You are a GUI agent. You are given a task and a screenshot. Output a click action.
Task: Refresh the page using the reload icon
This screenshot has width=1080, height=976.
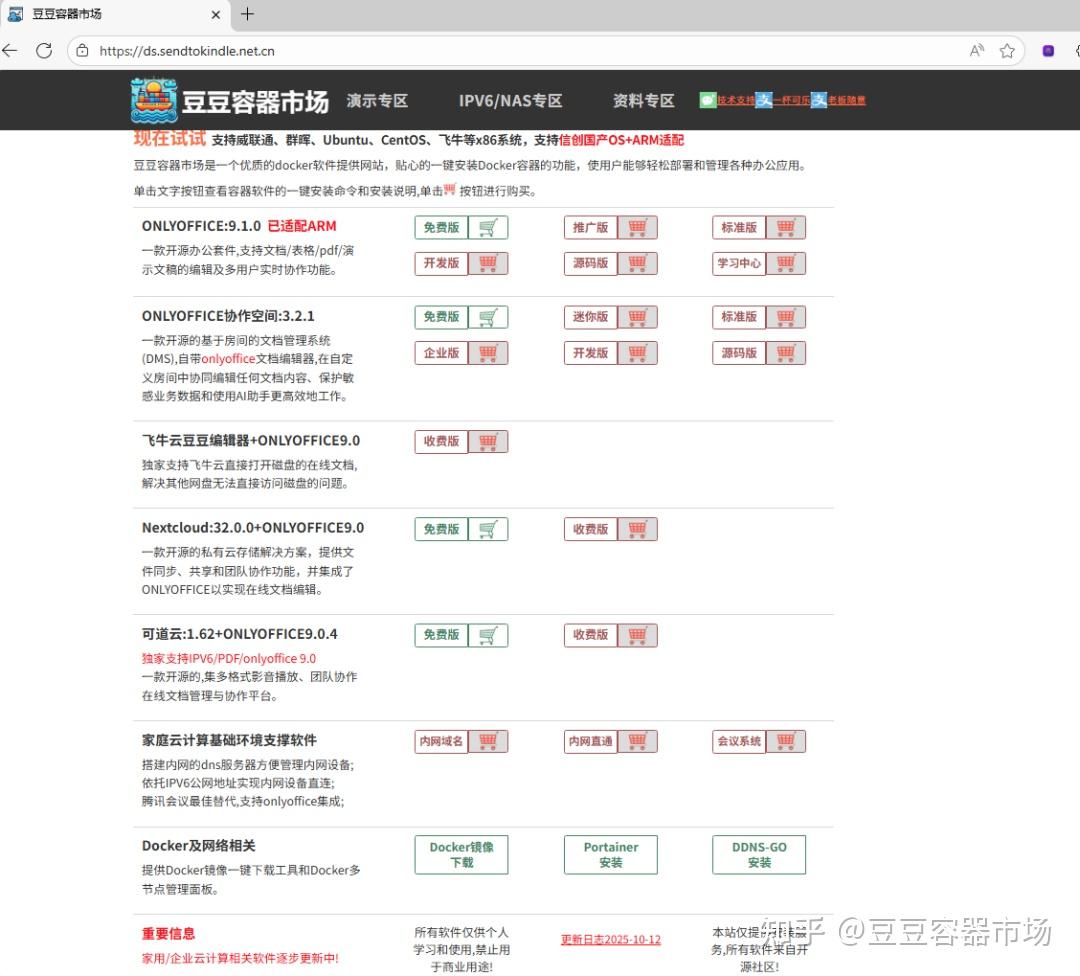pos(44,51)
